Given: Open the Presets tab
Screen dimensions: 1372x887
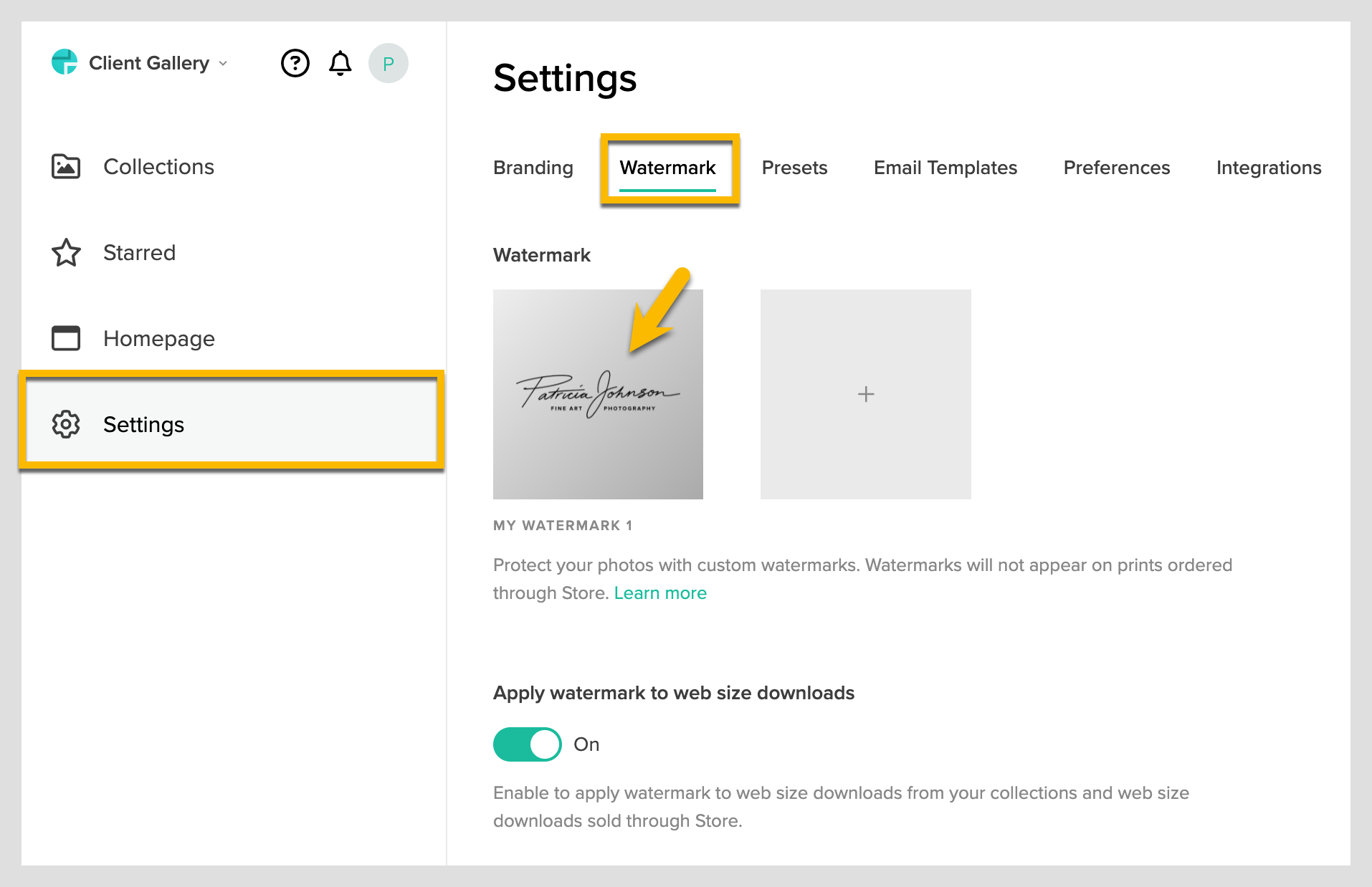Looking at the screenshot, I should click(x=794, y=167).
